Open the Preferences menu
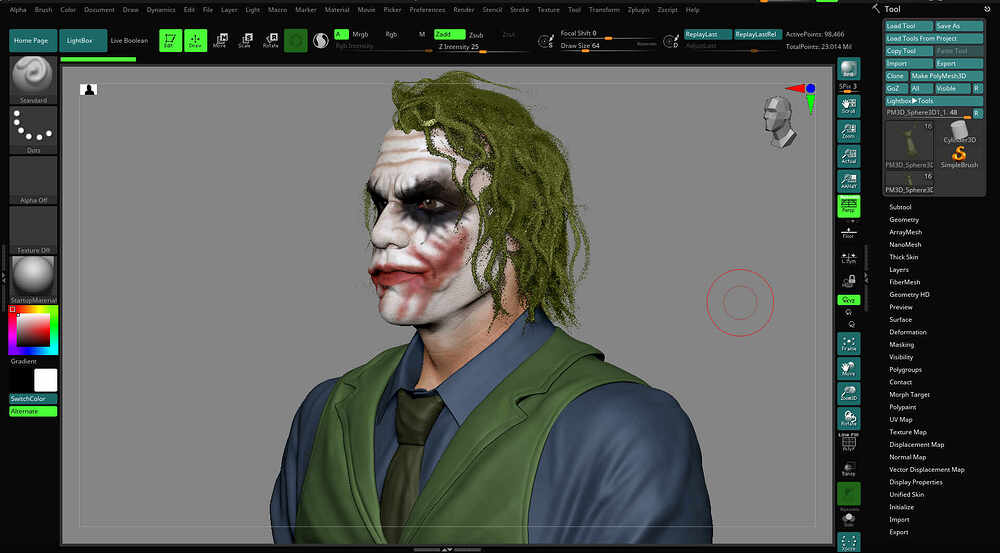Viewport: 1000px width, 553px height. pyautogui.click(x=427, y=10)
